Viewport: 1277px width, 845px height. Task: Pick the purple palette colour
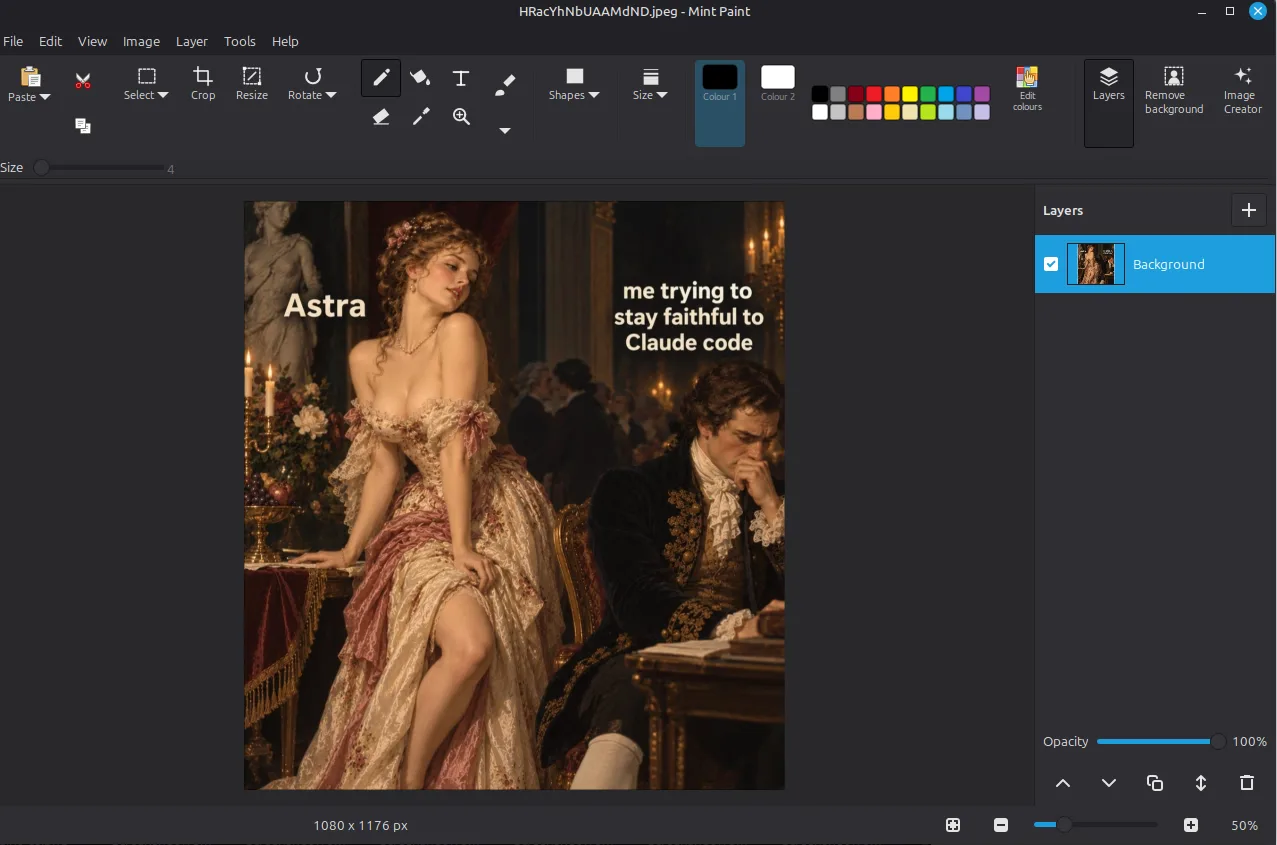tap(982, 94)
